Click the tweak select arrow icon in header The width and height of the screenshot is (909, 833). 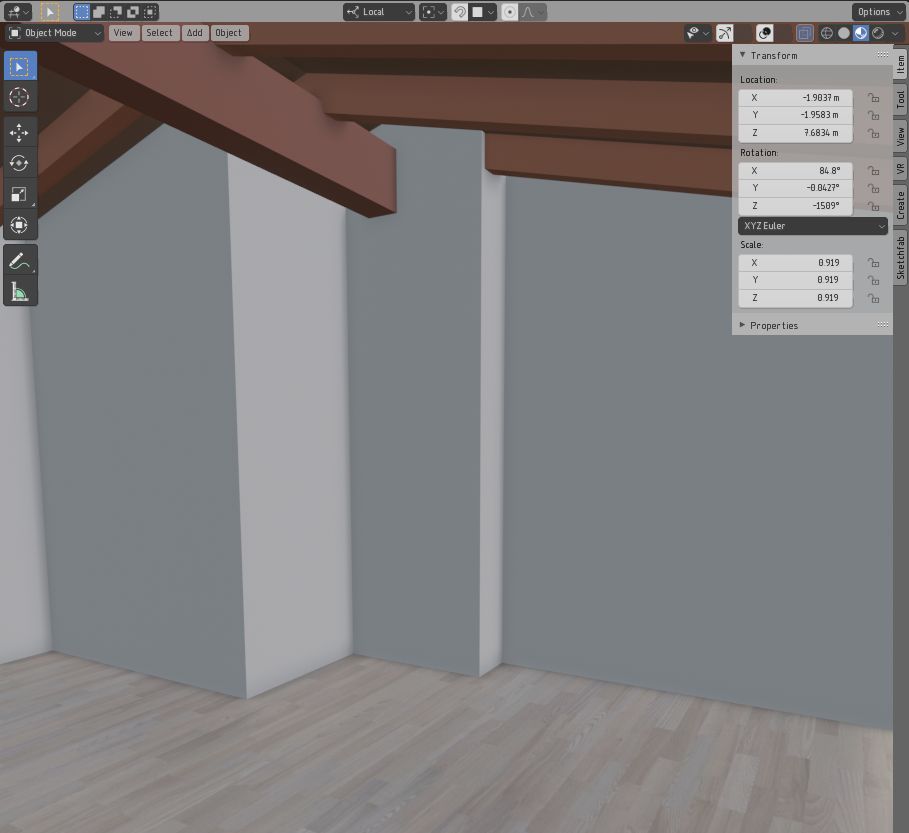50,12
